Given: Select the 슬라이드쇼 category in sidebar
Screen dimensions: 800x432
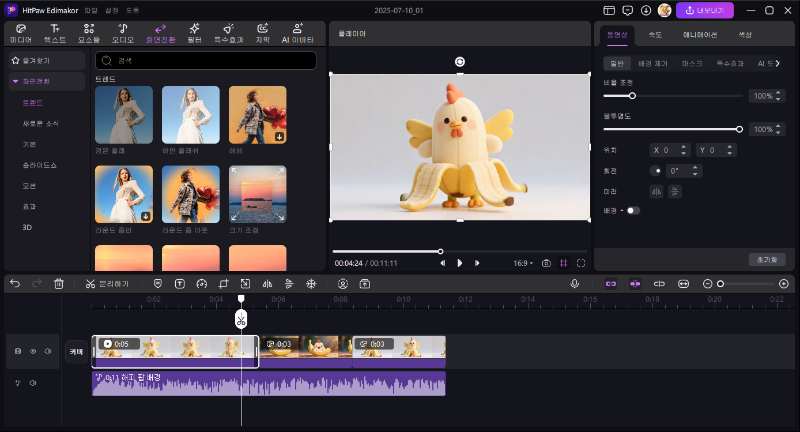Looking at the screenshot, I should click(39, 165).
